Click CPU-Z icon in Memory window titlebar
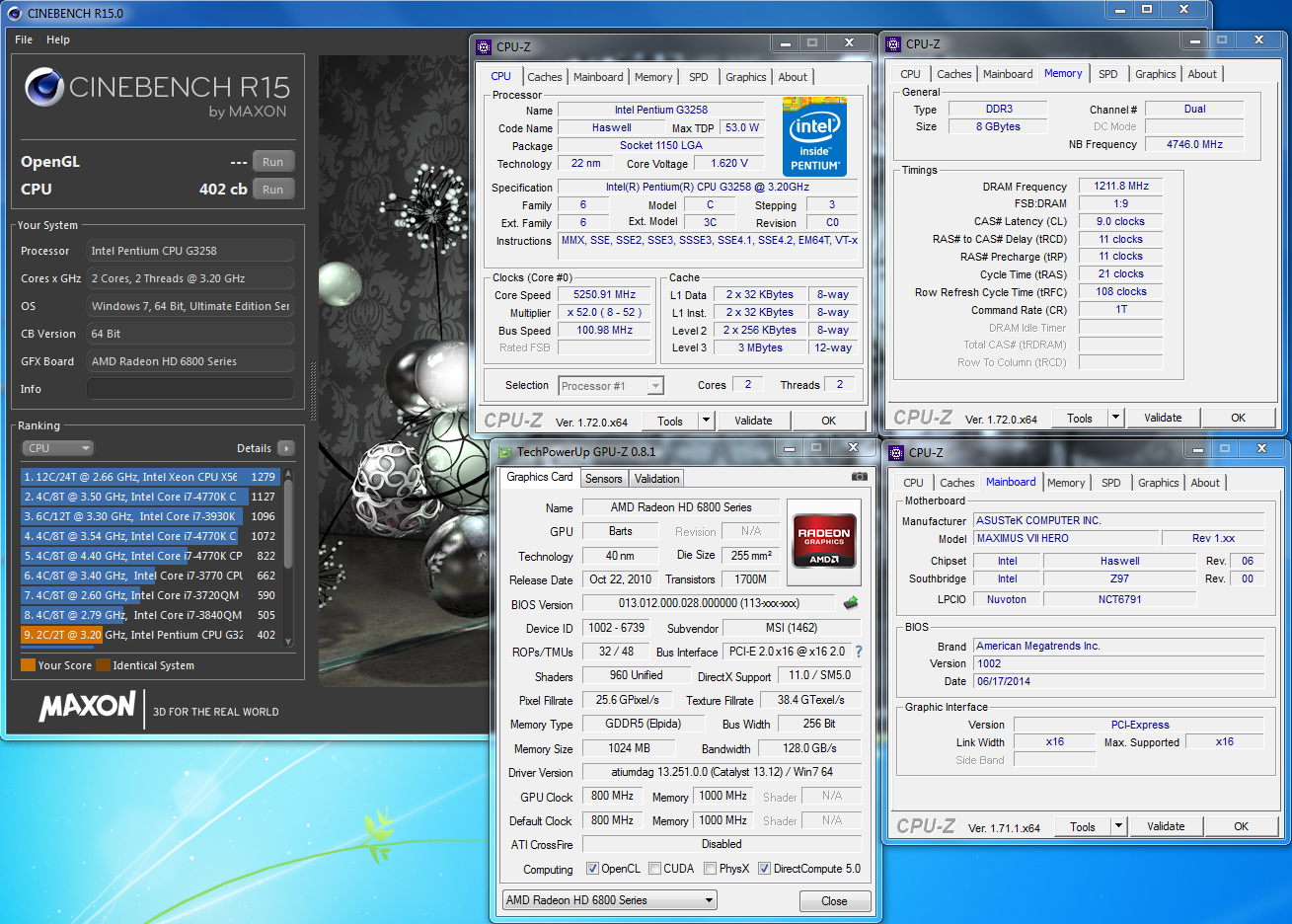Screen dimensions: 1292x924 pos(893,43)
